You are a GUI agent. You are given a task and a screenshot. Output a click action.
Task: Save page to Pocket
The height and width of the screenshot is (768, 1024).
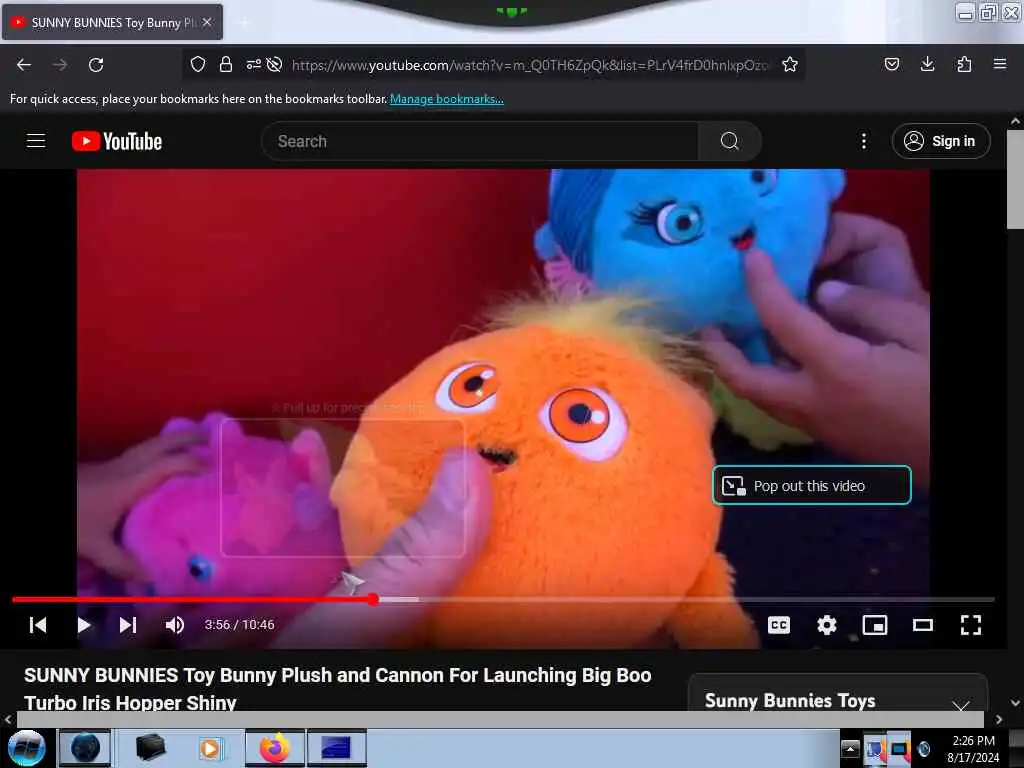[x=891, y=64]
